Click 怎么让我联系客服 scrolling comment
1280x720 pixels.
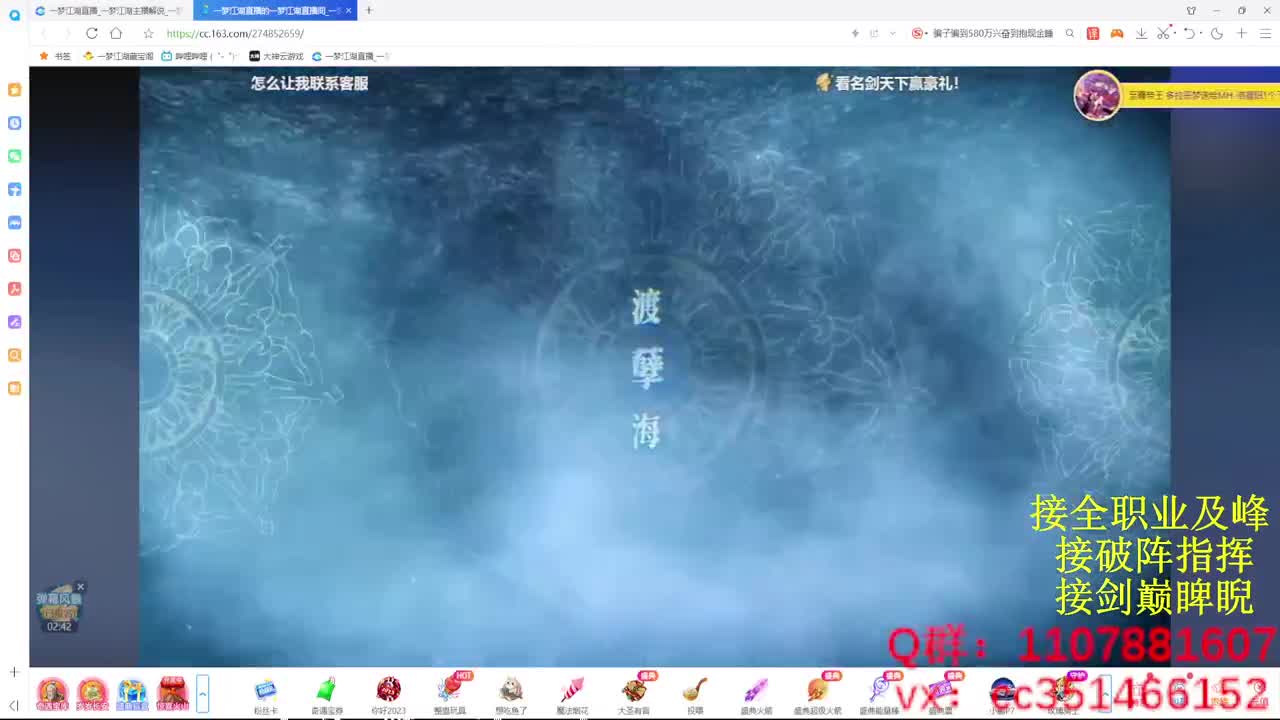pos(309,84)
